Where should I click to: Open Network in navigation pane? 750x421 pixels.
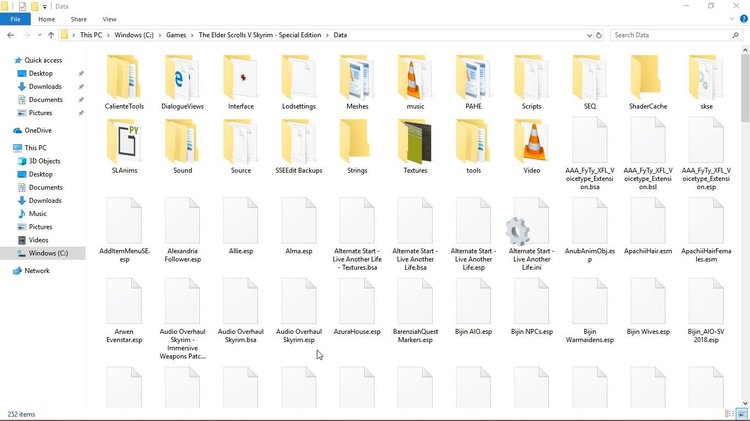pos(37,271)
